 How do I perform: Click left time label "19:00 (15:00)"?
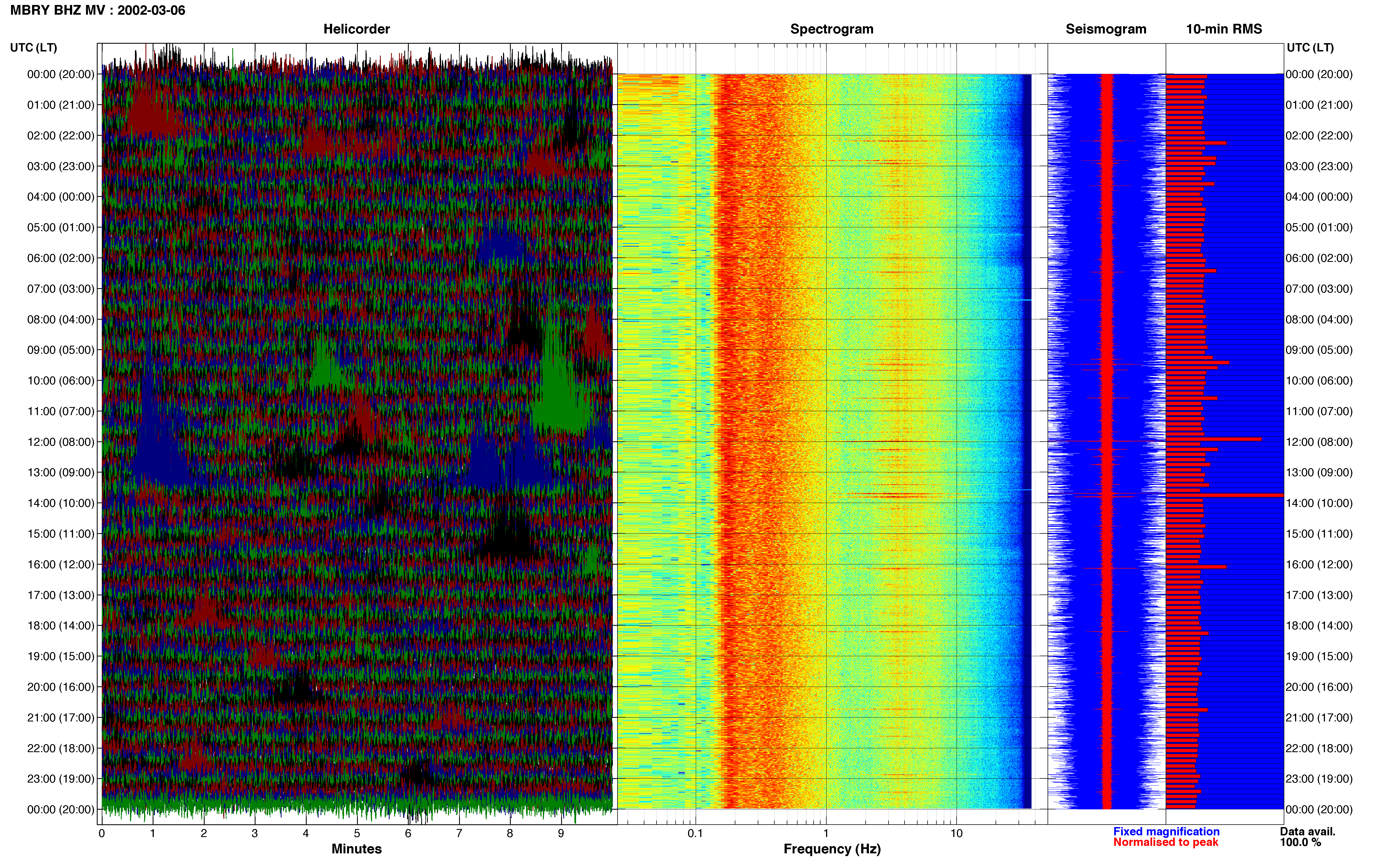coord(61,656)
